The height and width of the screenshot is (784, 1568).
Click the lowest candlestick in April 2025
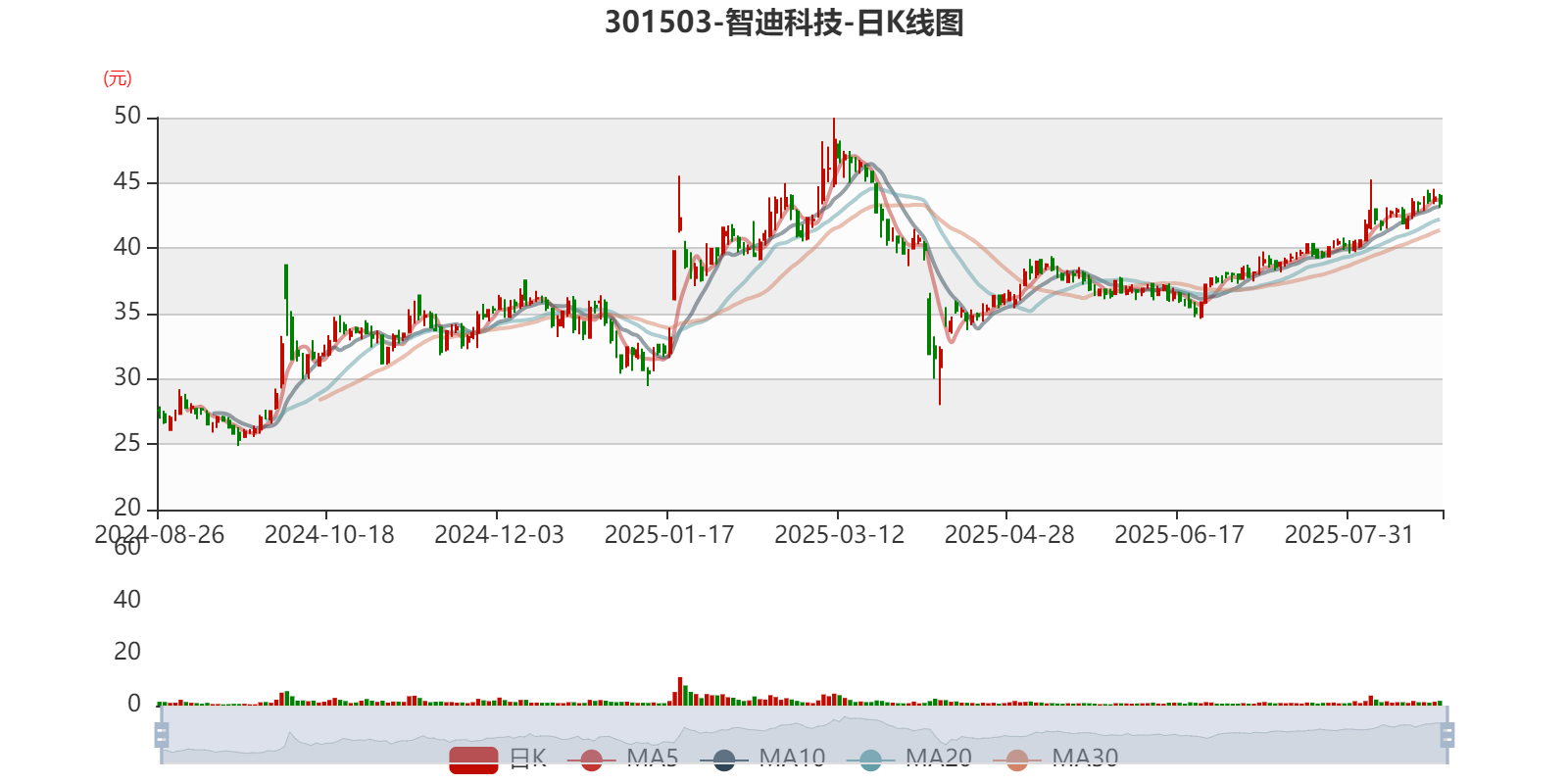(940, 375)
